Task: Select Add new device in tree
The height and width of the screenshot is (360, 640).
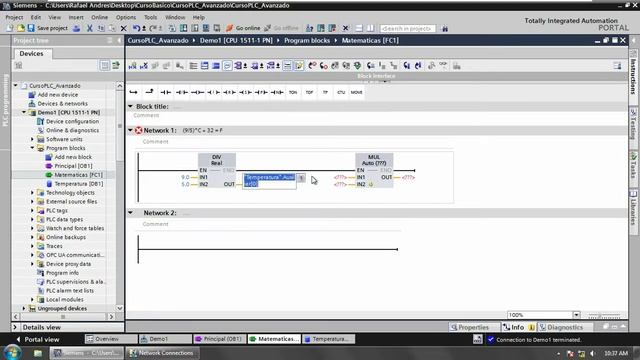Action: [x=58, y=95]
